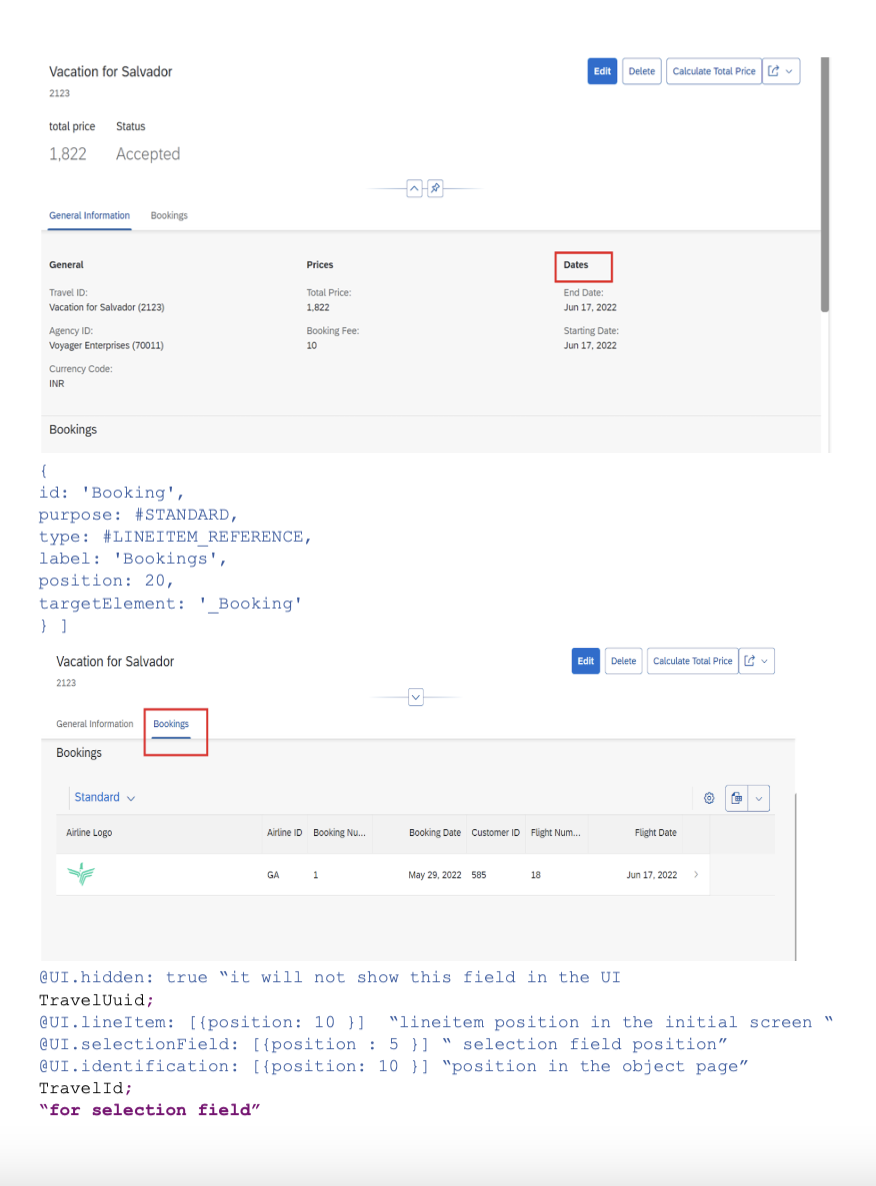
Task: Open export options dropdown arrow
Action: pyautogui.click(x=759, y=798)
